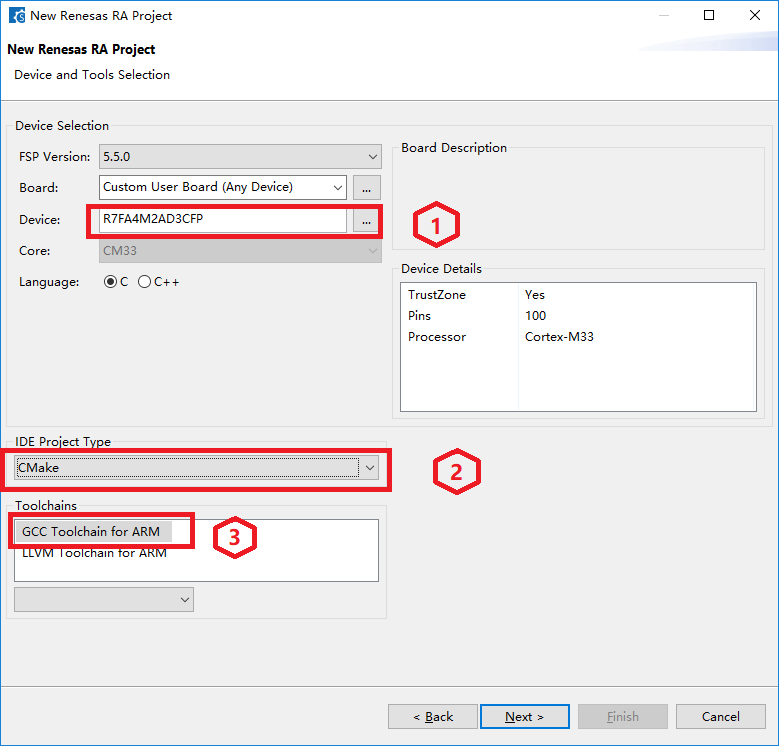Screen dimensions: 779x746
Task: Maximize the New Renesas RA Project window
Action: point(709,15)
